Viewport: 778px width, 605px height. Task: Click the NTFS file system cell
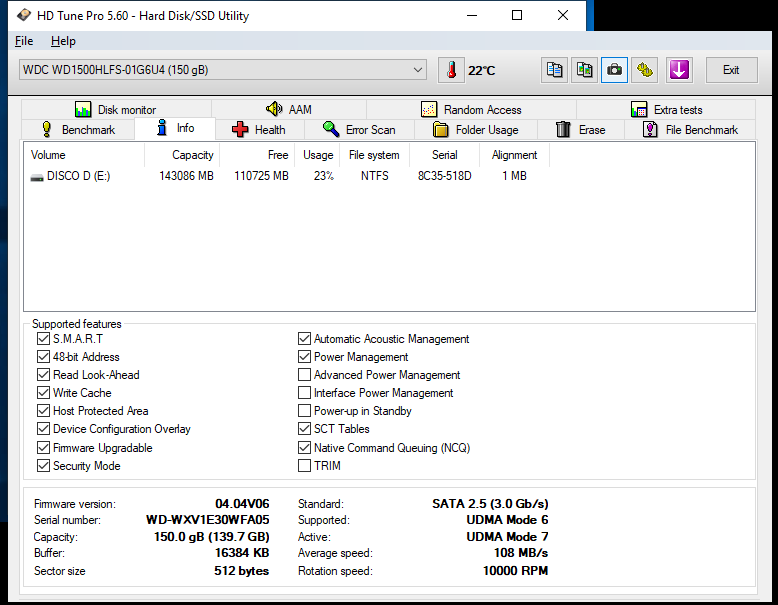(x=375, y=176)
